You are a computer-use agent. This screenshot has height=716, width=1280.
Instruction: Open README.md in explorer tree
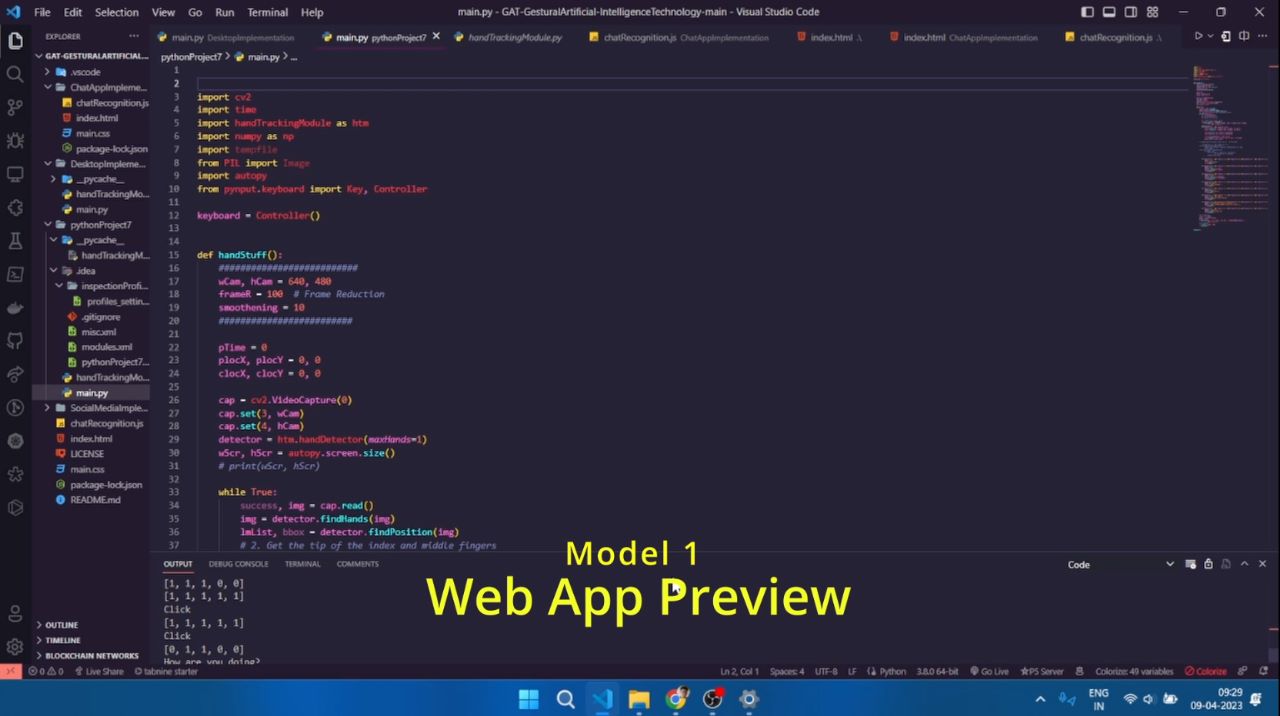pyautogui.click(x=94, y=500)
